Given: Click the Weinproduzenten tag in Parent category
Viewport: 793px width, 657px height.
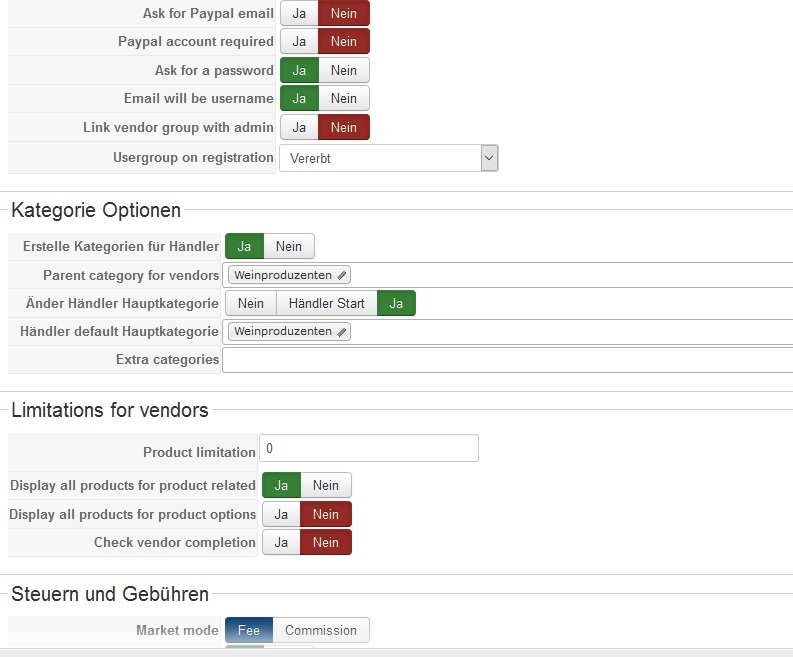Looking at the screenshot, I should pos(282,275).
